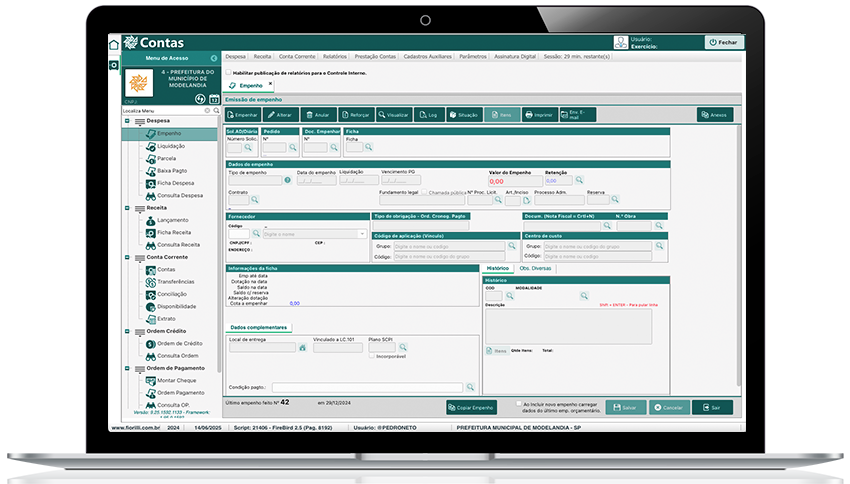The image size is (850, 484).
Task: Collapse the Conta Corrente tree group
Action: click(x=127, y=257)
